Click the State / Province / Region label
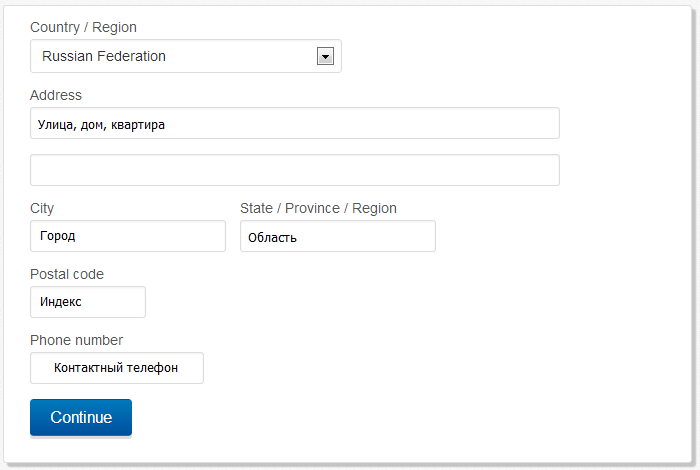700x470 pixels. 318,208
